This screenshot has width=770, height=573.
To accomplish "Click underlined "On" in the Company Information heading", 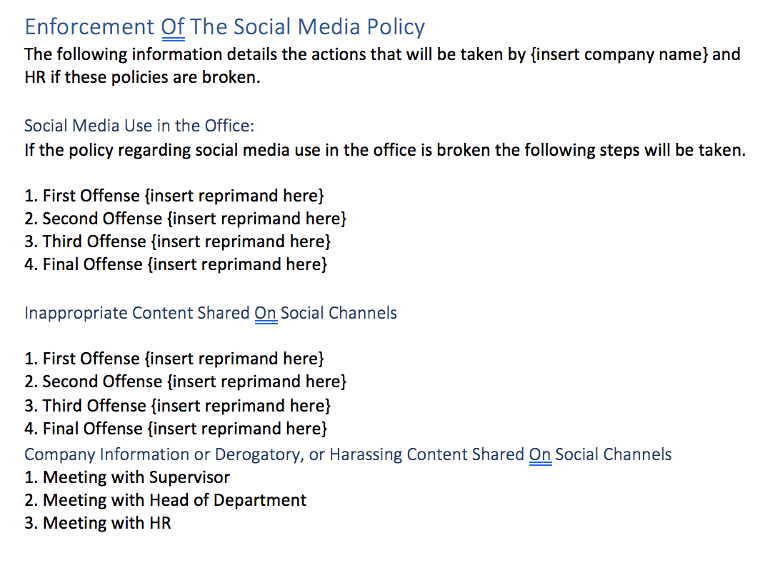I will [540, 454].
